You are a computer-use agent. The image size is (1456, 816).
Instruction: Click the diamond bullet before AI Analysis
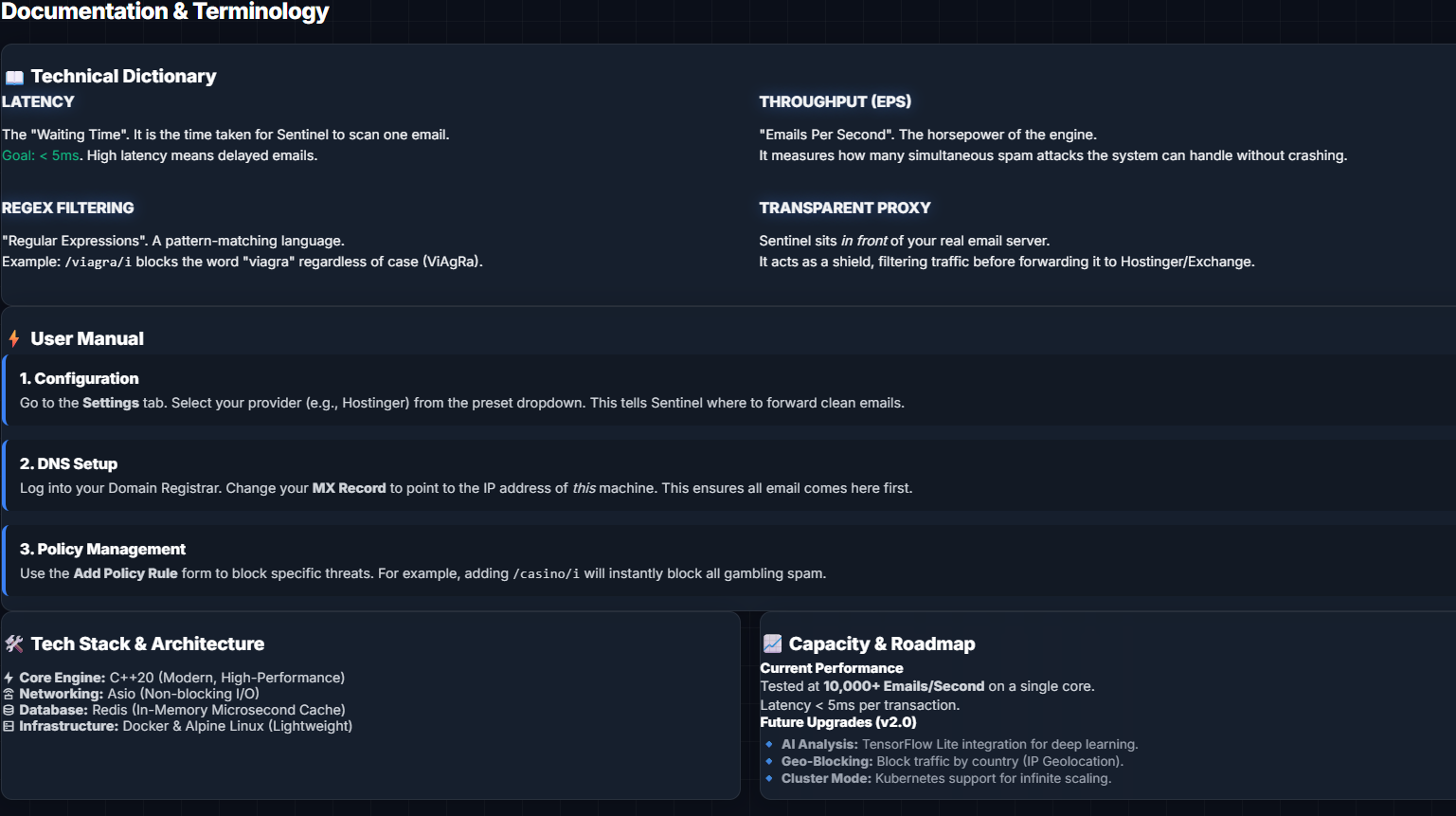[x=769, y=745]
